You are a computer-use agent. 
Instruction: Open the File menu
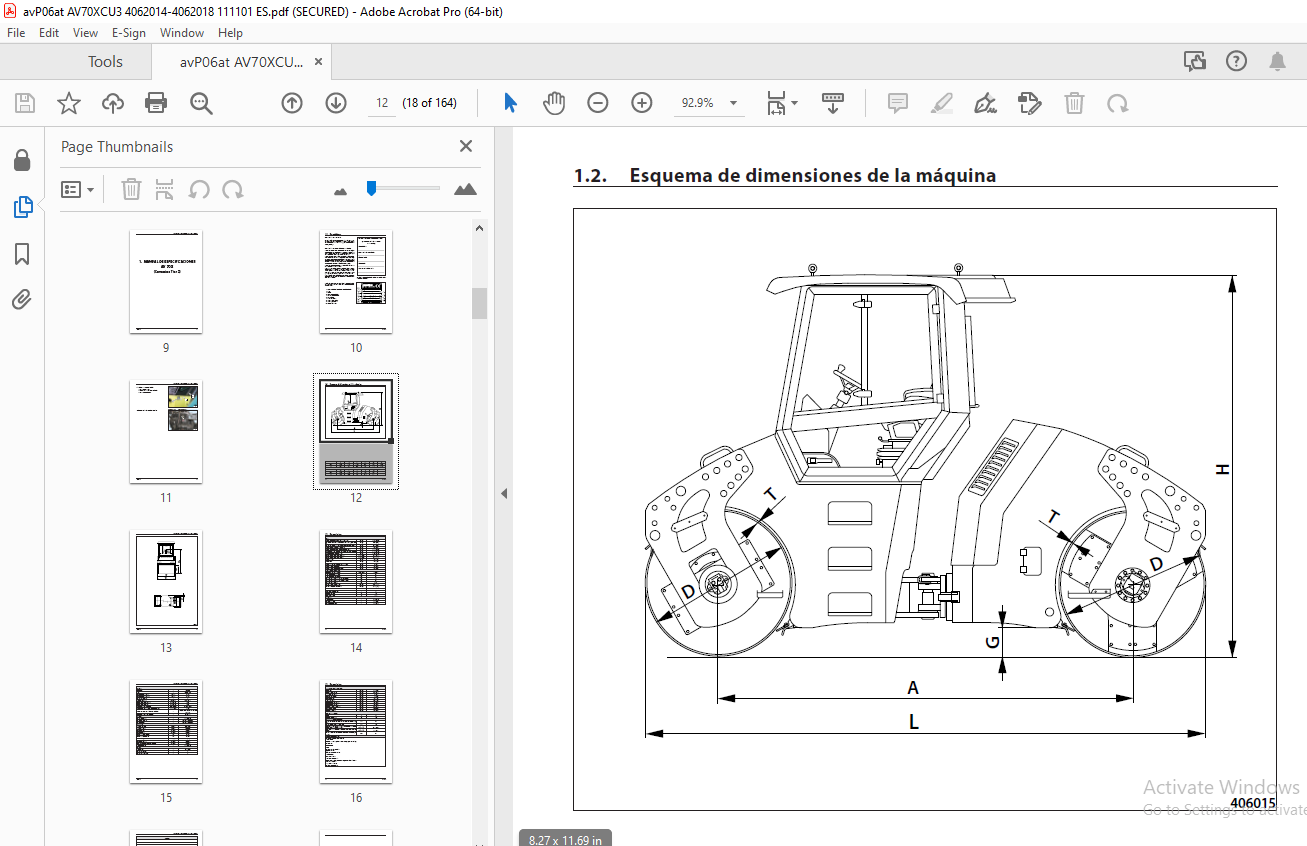[x=17, y=33]
